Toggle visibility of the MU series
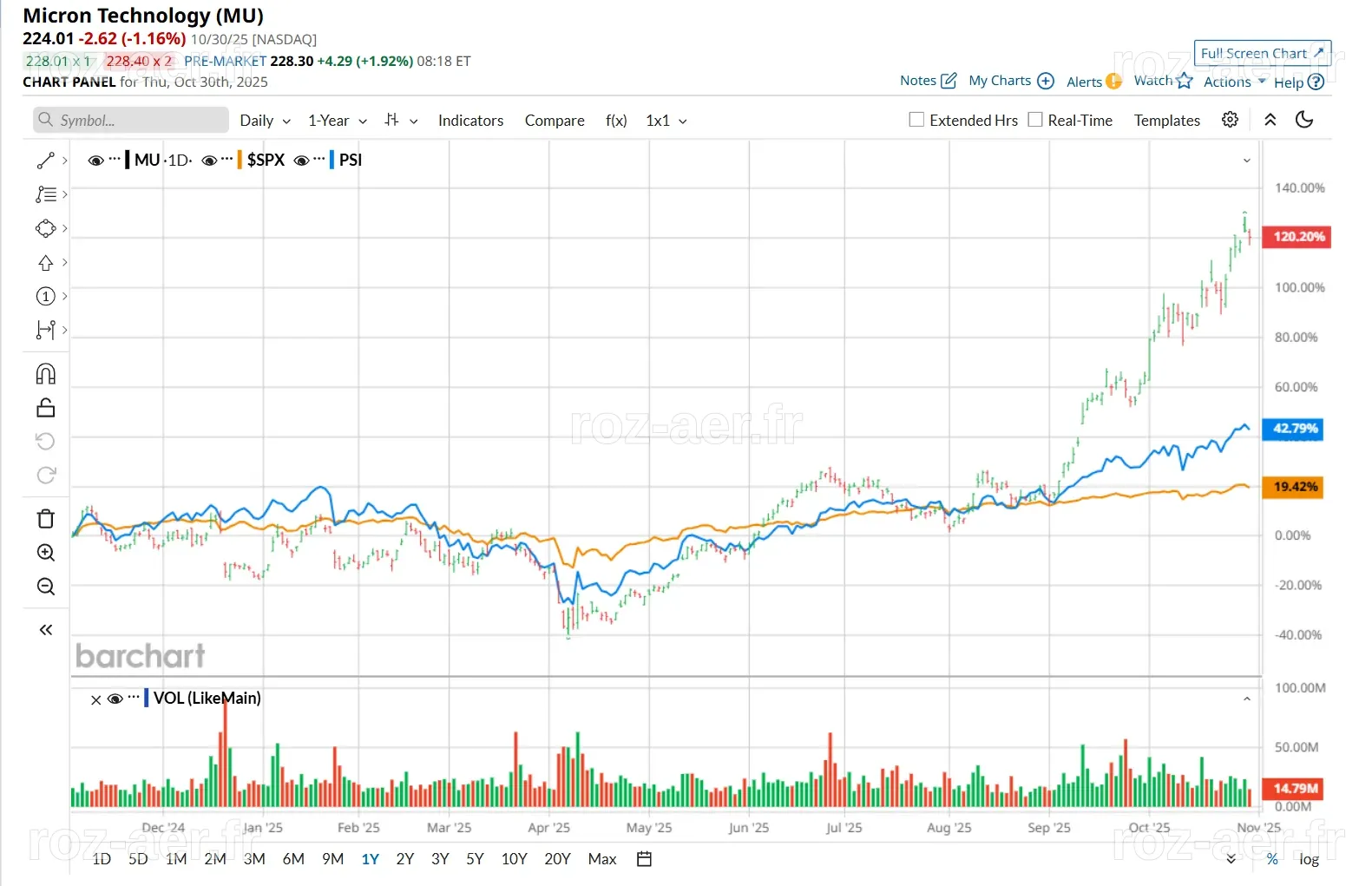This screenshot has height=886, width=1372. pos(95,161)
